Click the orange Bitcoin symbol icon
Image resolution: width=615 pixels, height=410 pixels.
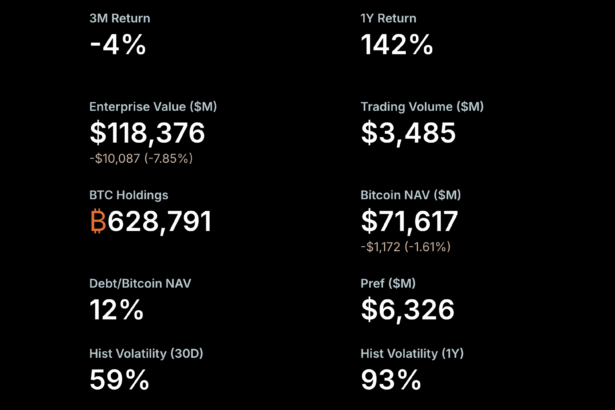pos(98,221)
